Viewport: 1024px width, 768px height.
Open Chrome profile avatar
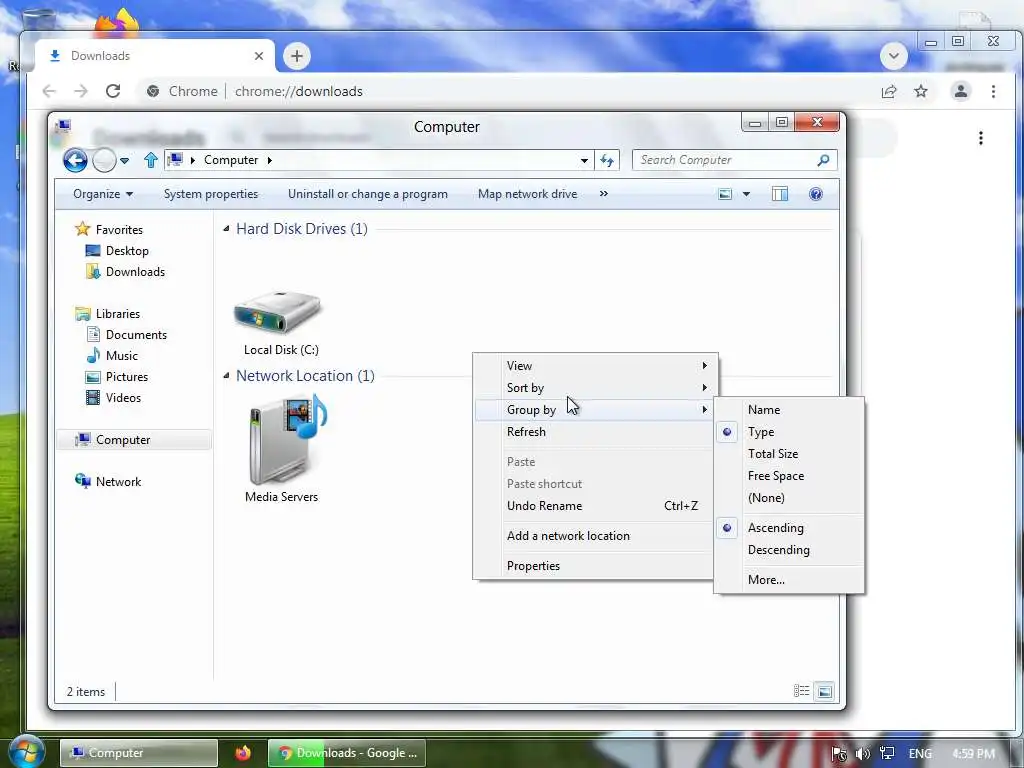point(961,91)
